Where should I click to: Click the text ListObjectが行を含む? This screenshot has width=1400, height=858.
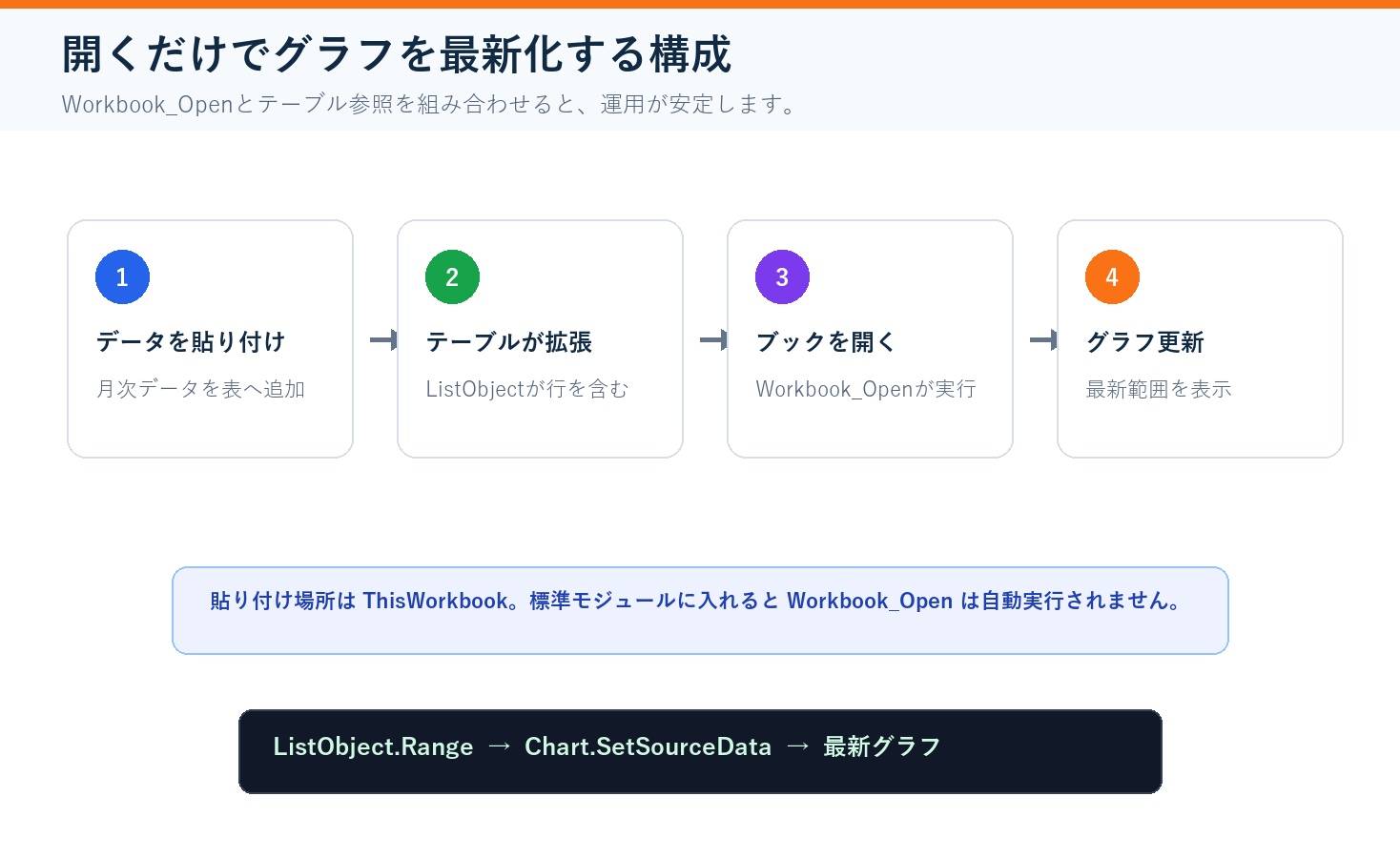pyautogui.click(x=527, y=389)
